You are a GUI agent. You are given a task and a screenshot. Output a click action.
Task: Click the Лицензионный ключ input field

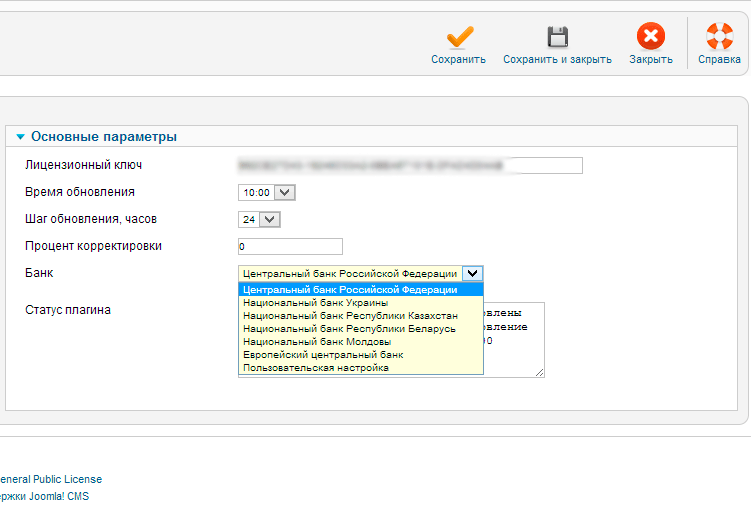[x=410, y=165]
